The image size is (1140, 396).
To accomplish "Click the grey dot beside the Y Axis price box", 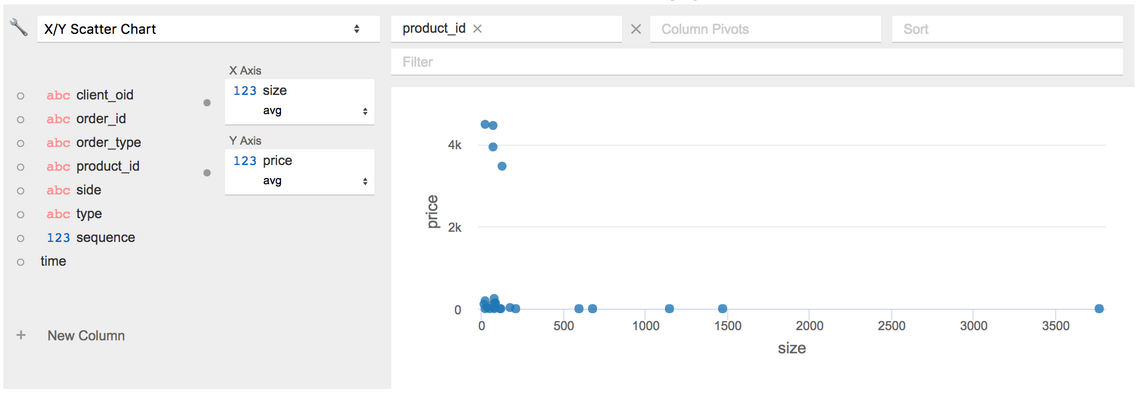I will pos(206,173).
